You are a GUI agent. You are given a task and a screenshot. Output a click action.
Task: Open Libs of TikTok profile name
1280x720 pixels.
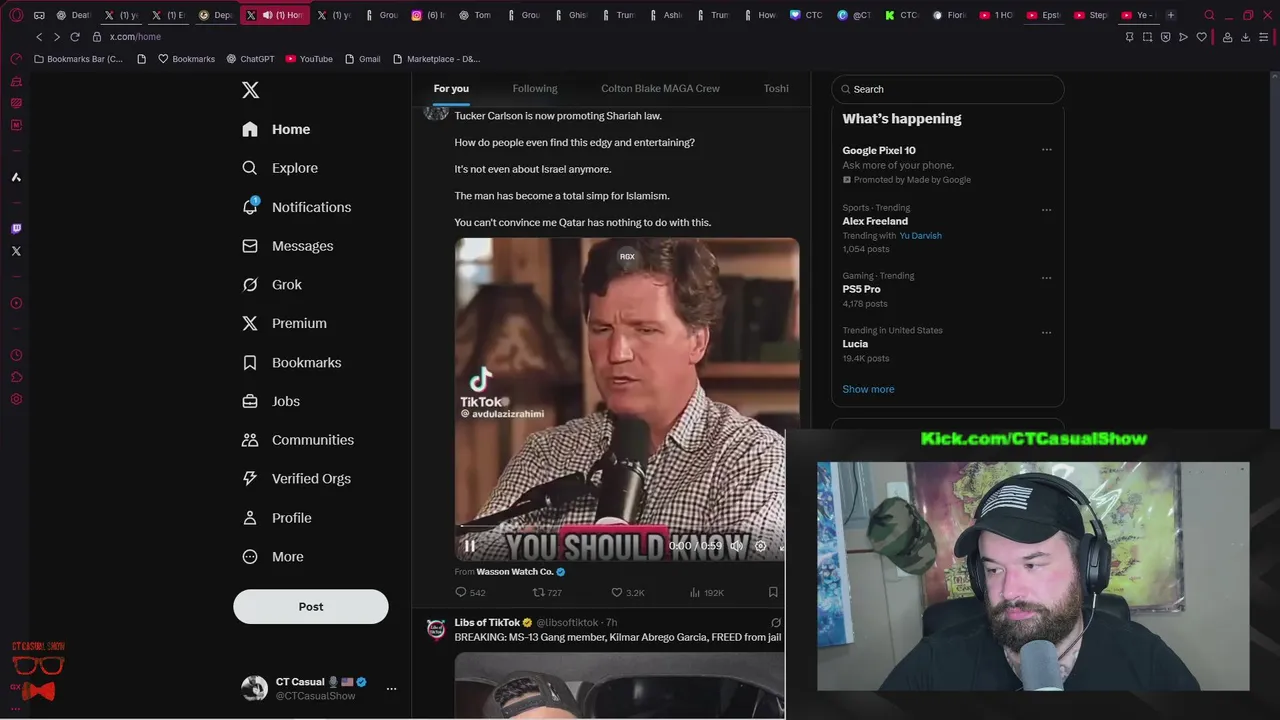pos(487,623)
